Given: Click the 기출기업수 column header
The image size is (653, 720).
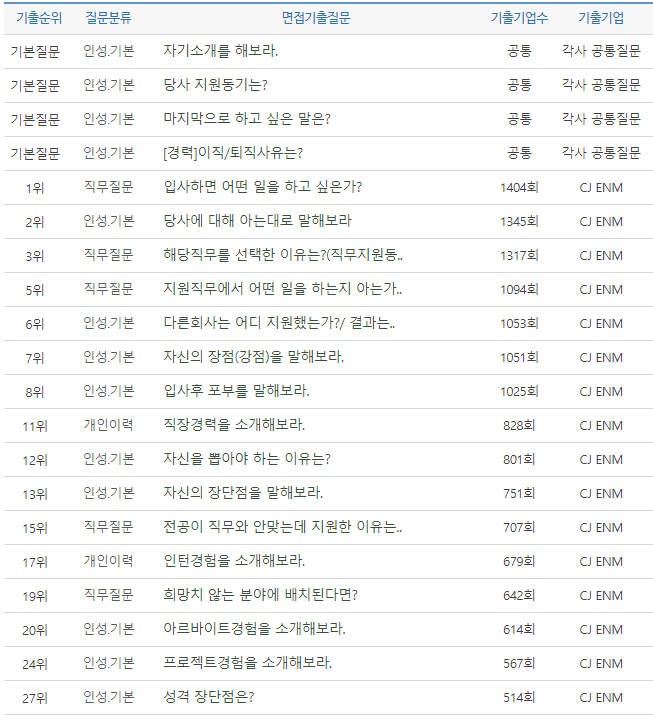Looking at the screenshot, I should coord(519,18).
